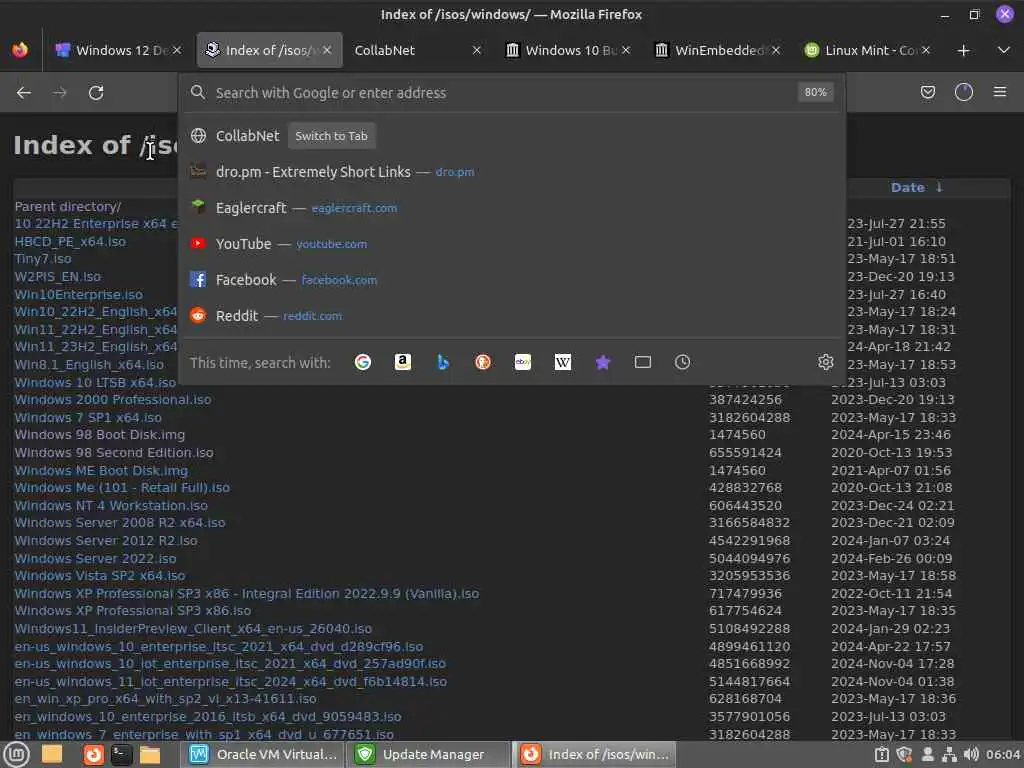
Task: Select Index of /isos tab
Action: click(269, 50)
